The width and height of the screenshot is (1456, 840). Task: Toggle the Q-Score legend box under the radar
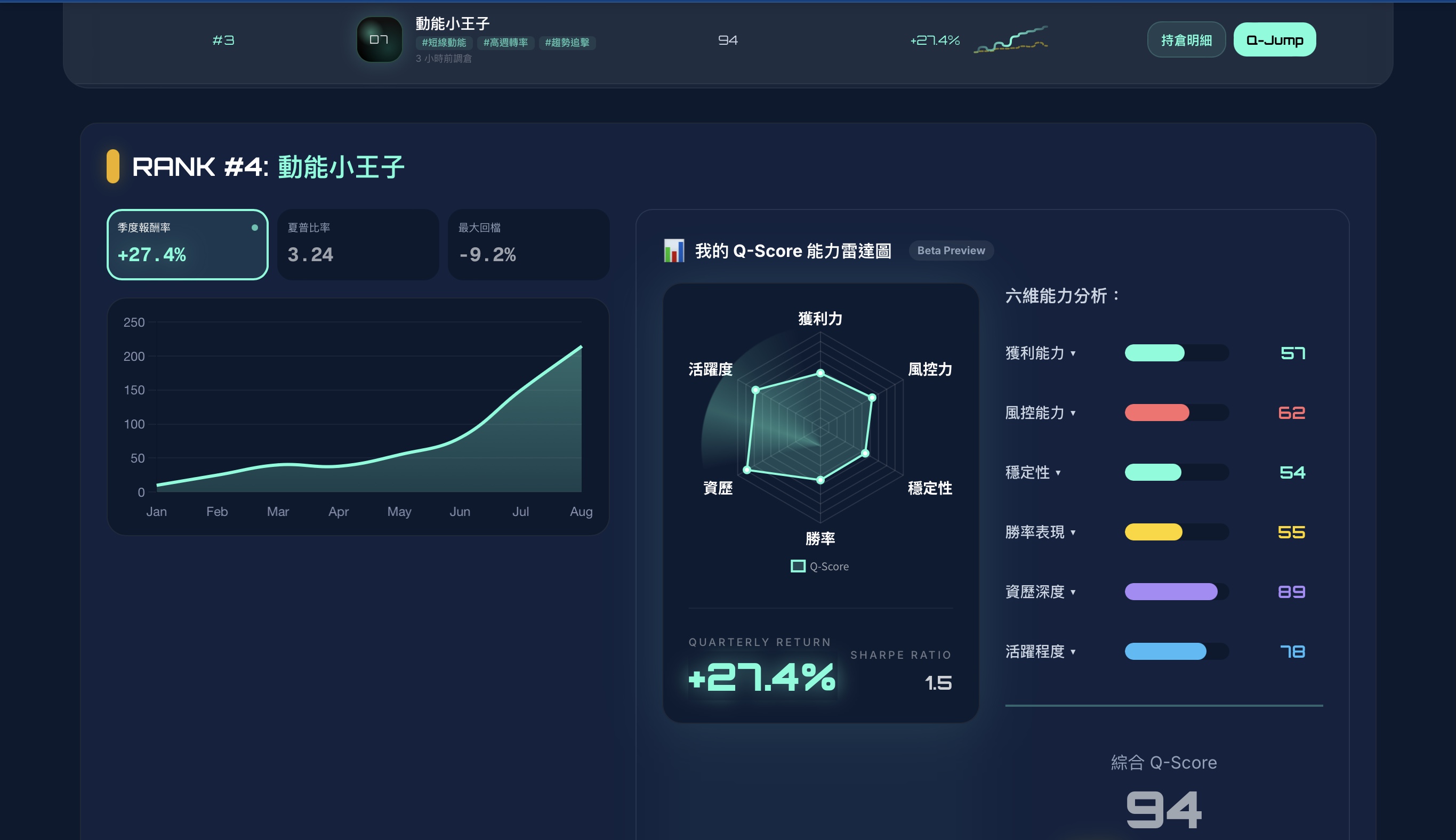pos(798,566)
